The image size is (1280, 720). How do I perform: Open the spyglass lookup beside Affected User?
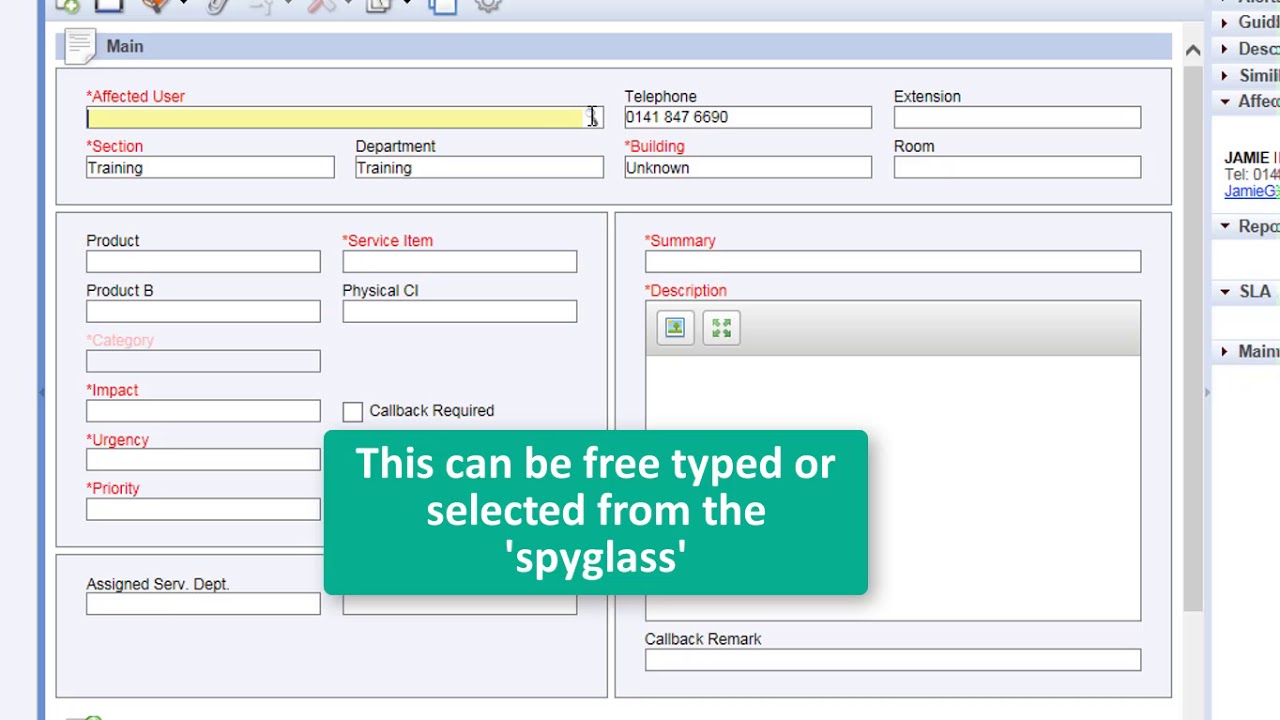pyautogui.click(x=593, y=118)
